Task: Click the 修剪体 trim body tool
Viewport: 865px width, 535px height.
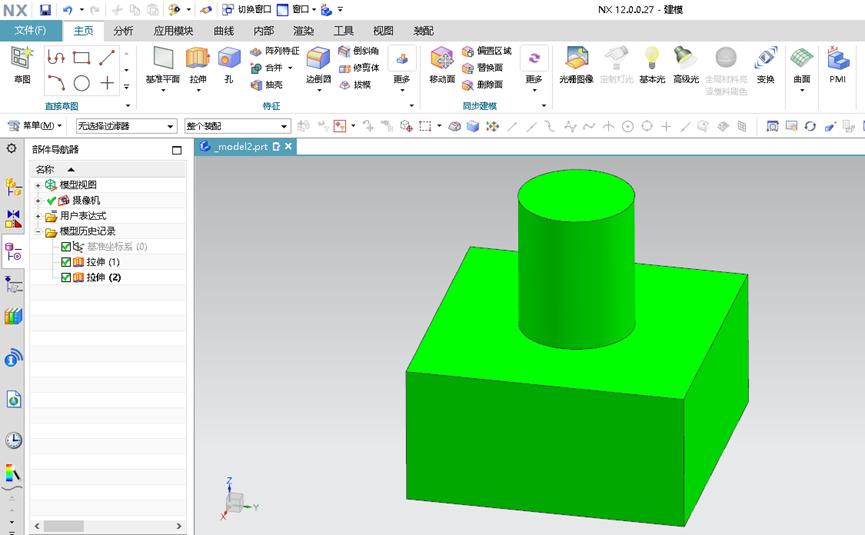Action: tap(359, 68)
